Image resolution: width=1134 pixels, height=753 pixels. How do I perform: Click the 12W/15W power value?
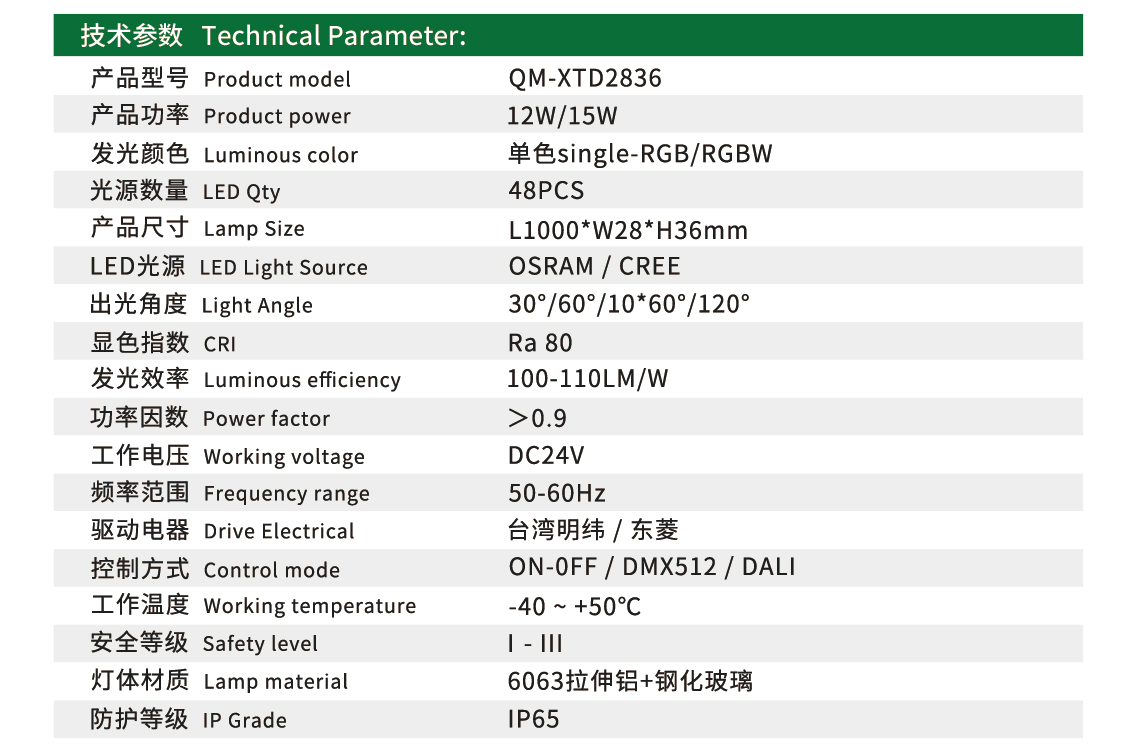(562, 116)
